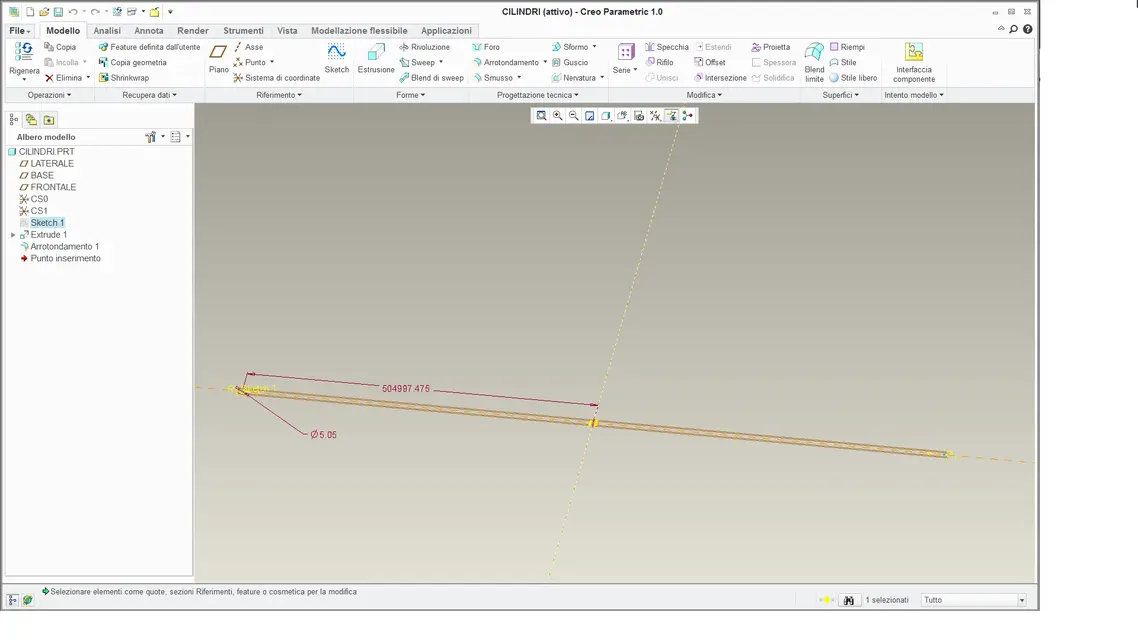The height and width of the screenshot is (640, 1138).
Task: Click the Refit view icon in graphics toolbar
Action: [x=541, y=115]
